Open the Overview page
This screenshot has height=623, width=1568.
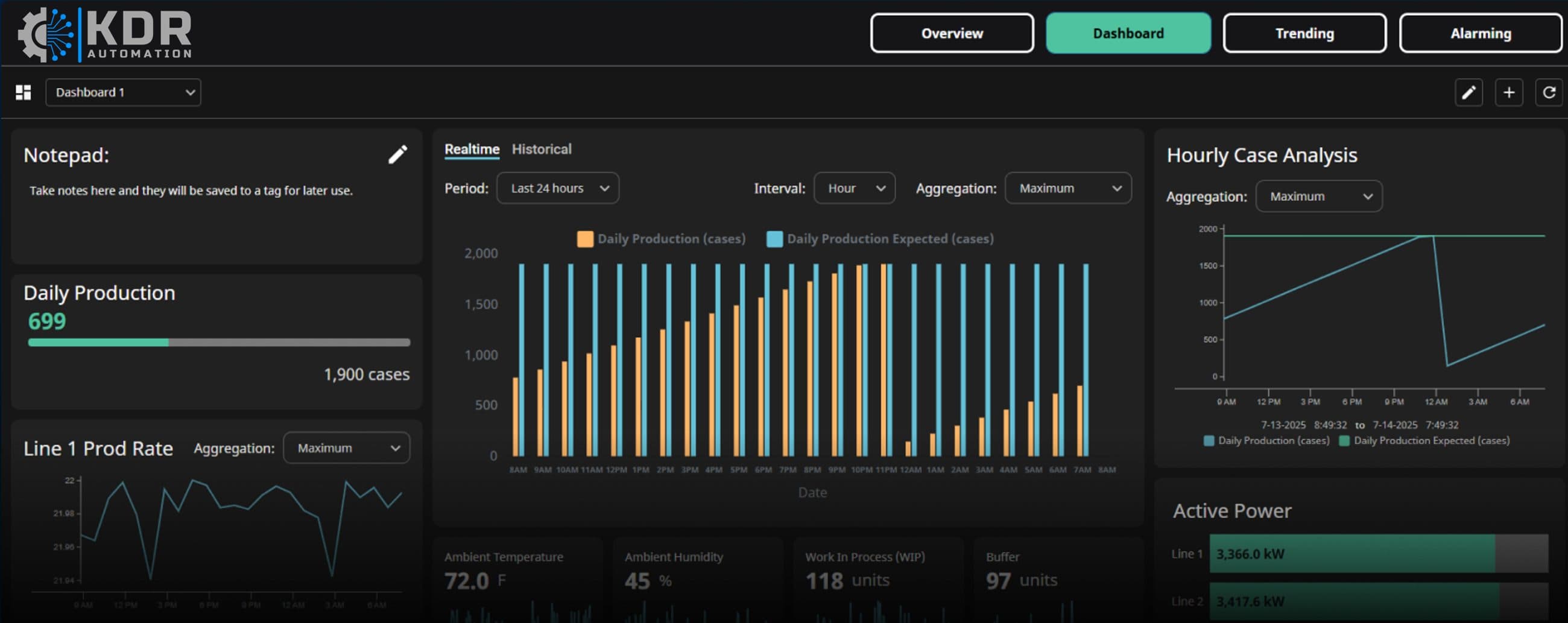pyautogui.click(x=952, y=34)
